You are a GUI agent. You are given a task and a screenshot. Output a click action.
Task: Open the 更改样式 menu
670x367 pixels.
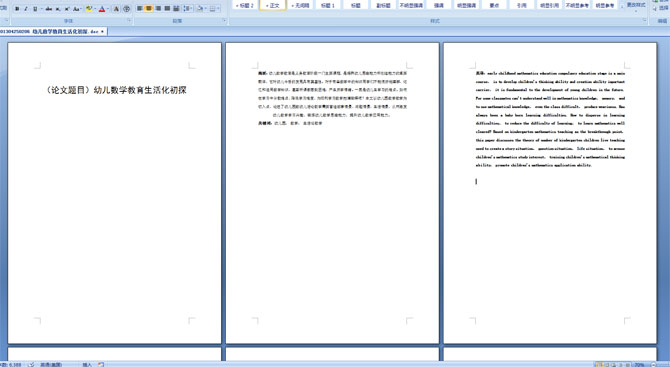click(635, 5)
